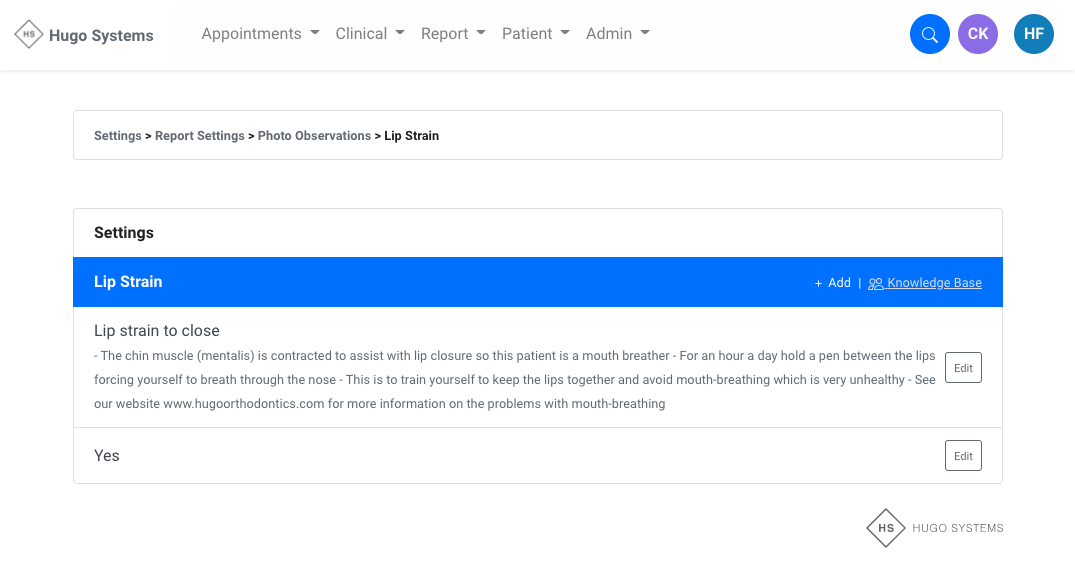Click the purple CK user avatar
1075x561 pixels.
977,34
